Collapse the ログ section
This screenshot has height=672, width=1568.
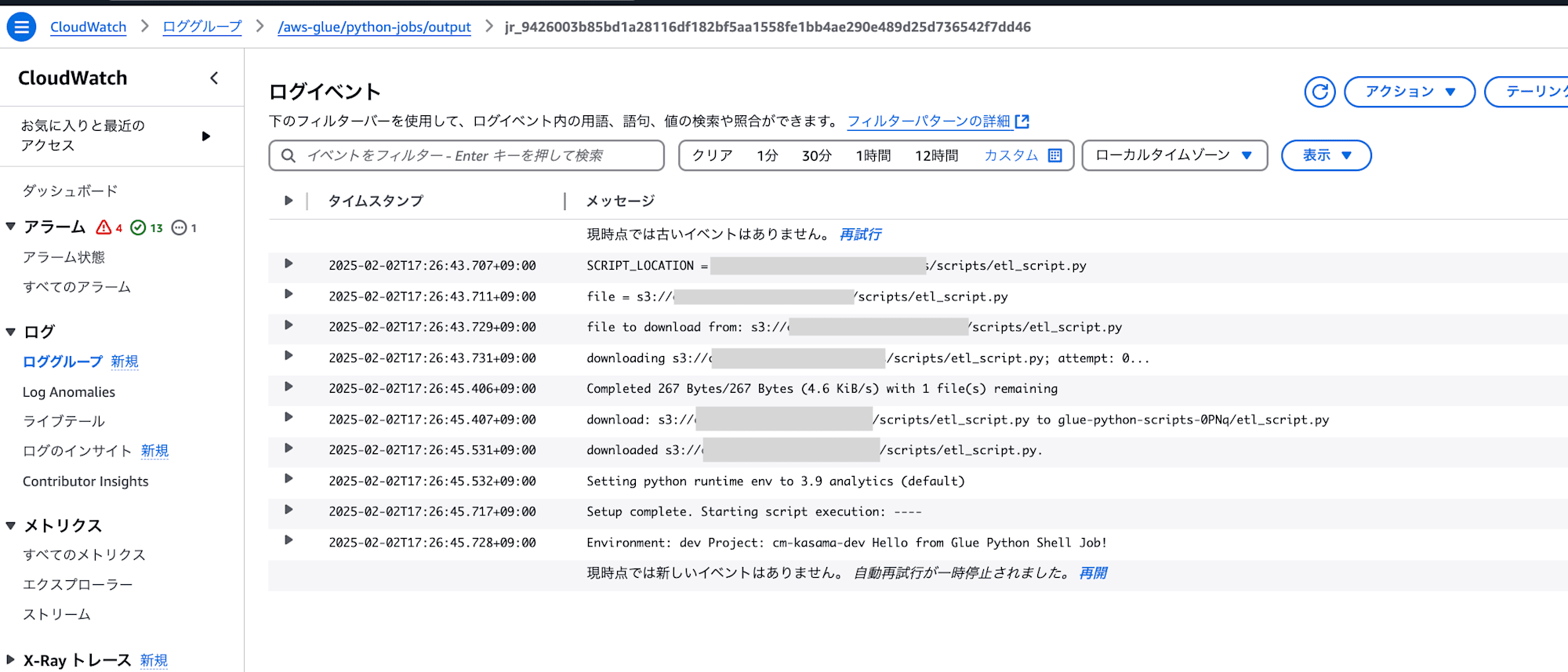[x=10, y=332]
